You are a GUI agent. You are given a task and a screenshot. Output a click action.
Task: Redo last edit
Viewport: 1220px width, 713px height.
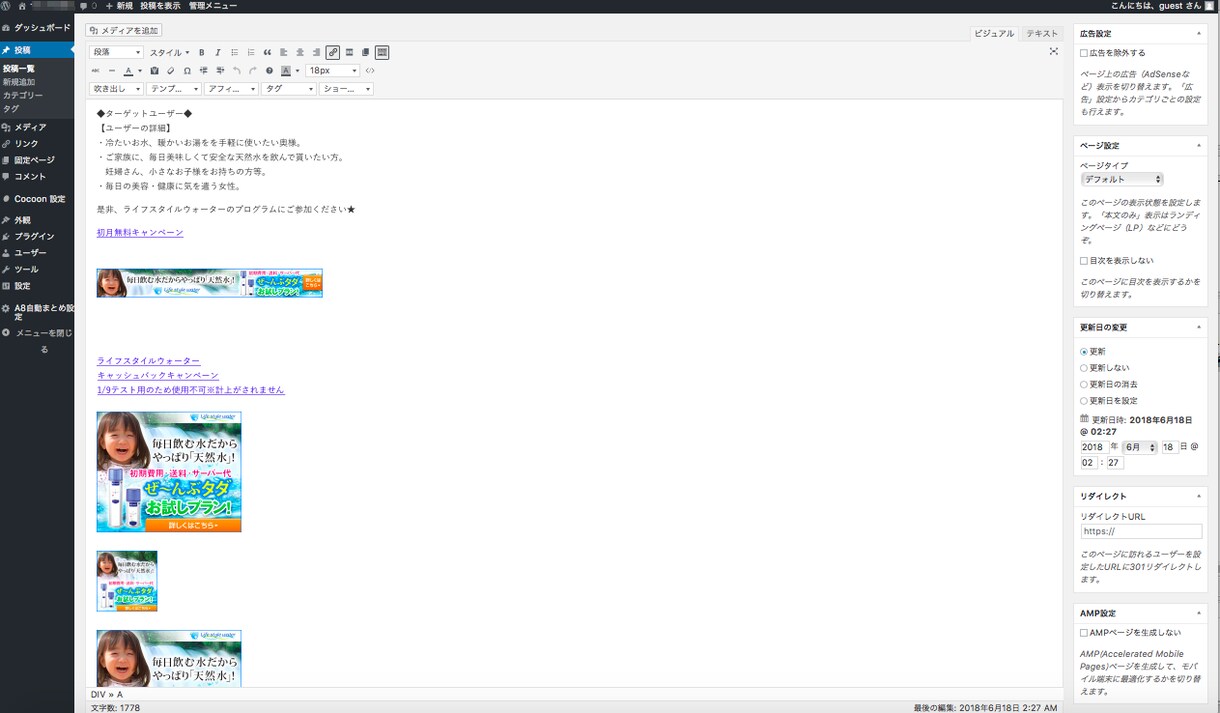pos(253,71)
